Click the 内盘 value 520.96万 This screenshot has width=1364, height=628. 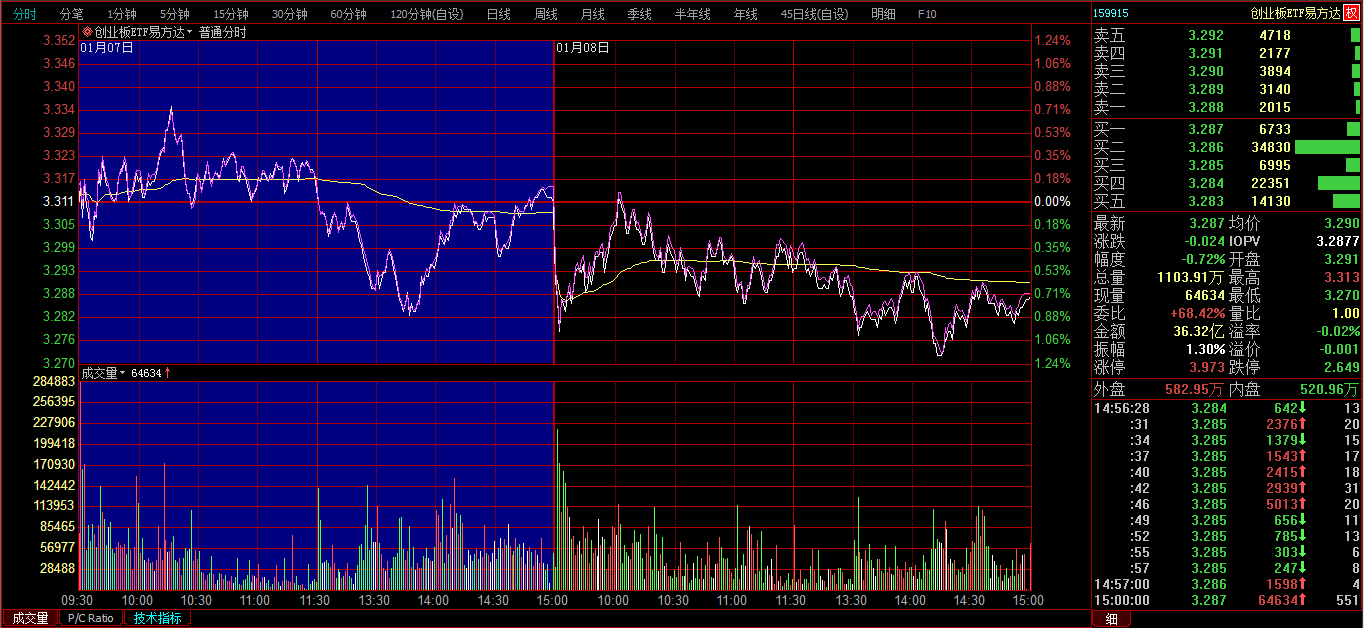[x=1331, y=389]
